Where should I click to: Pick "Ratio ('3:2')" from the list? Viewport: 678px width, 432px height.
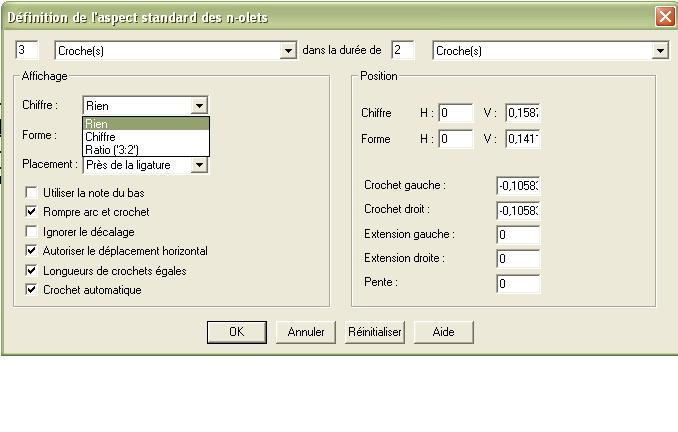coord(145,149)
